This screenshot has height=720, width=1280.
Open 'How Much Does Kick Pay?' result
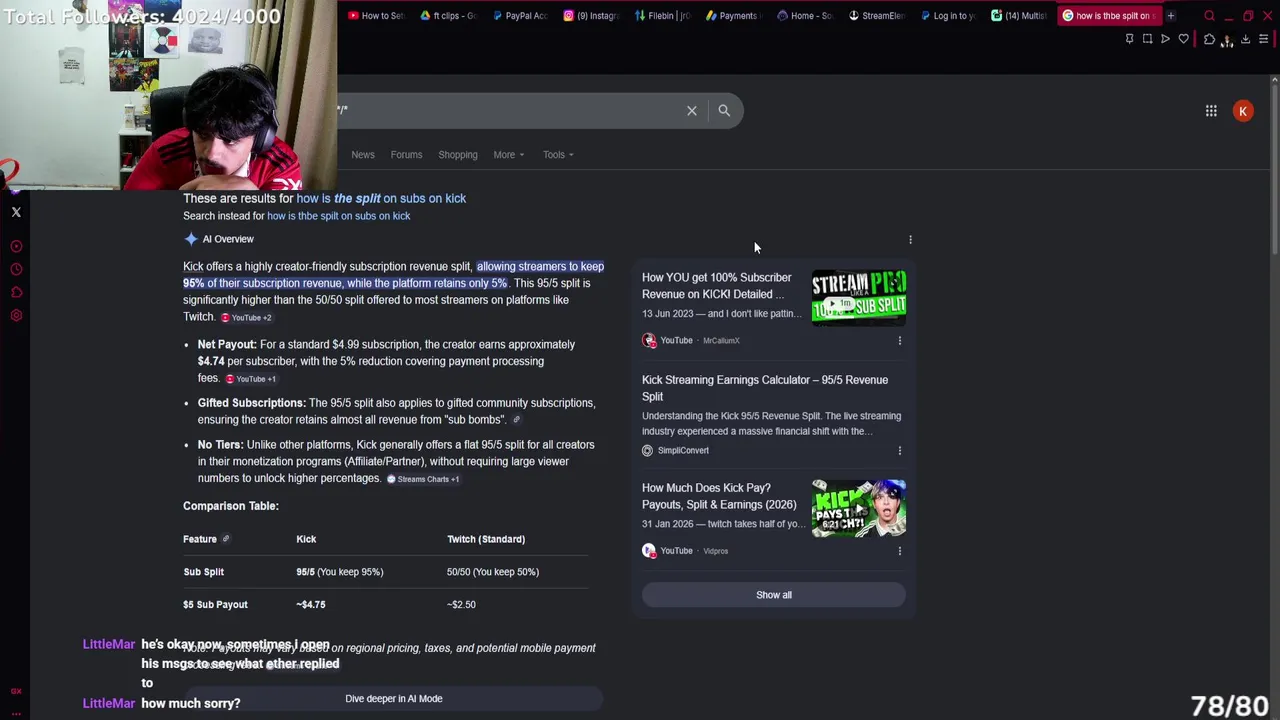[719, 496]
